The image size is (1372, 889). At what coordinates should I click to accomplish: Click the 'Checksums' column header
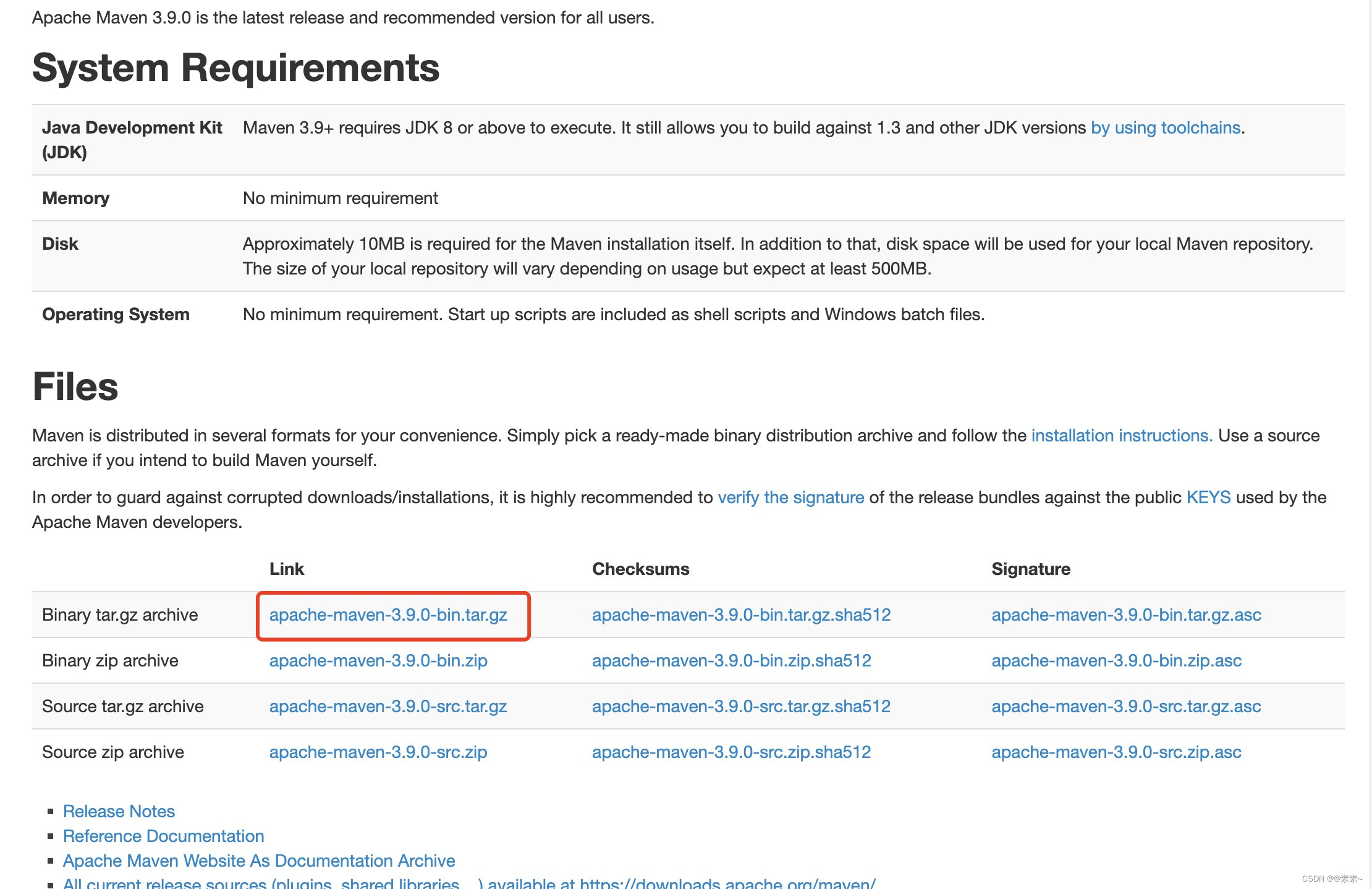(641, 569)
